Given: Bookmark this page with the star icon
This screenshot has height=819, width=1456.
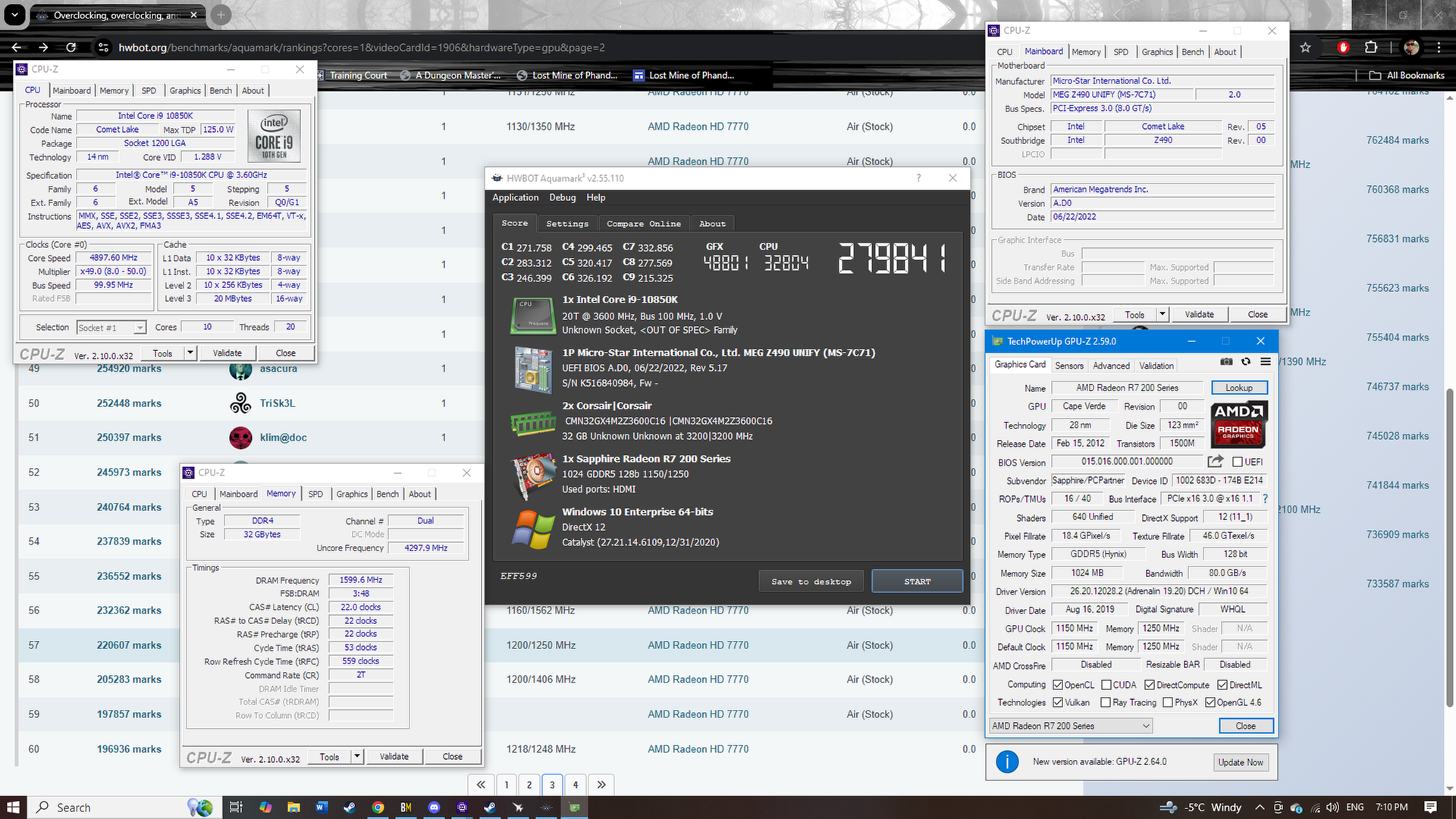Looking at the screenshot, I should point(1305,47).
